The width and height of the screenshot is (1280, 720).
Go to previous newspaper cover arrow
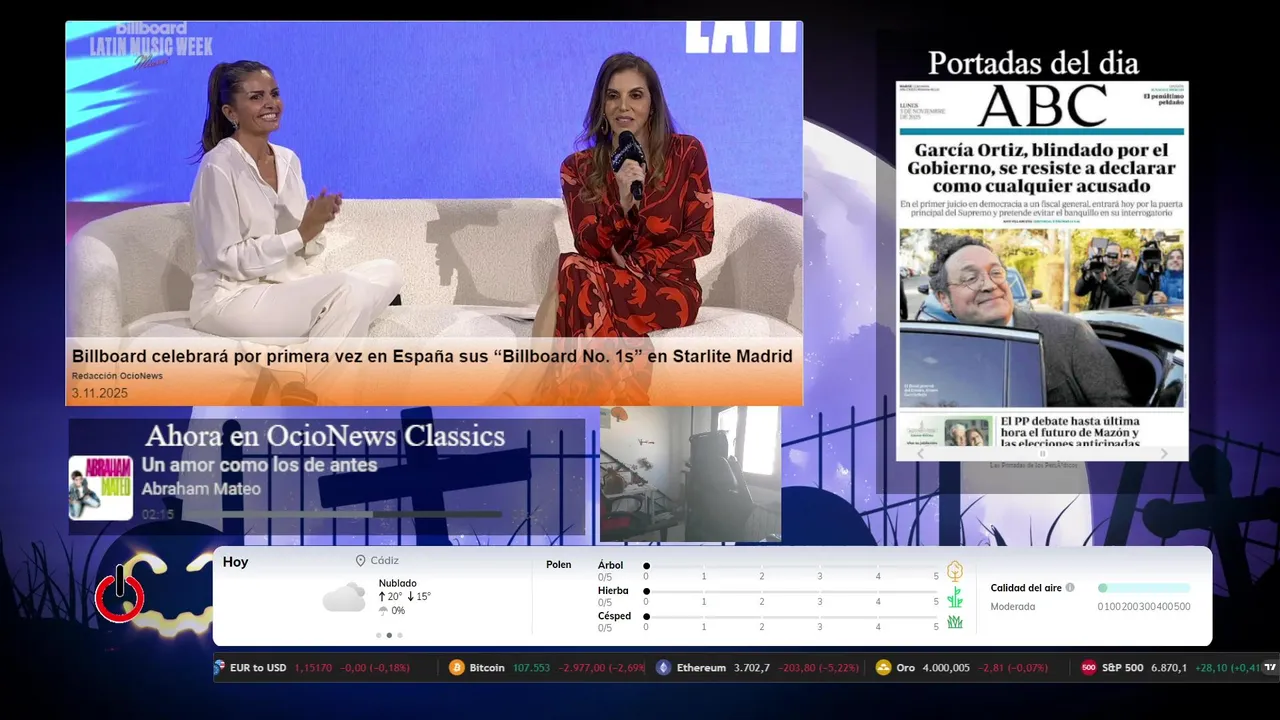(922, 454)
